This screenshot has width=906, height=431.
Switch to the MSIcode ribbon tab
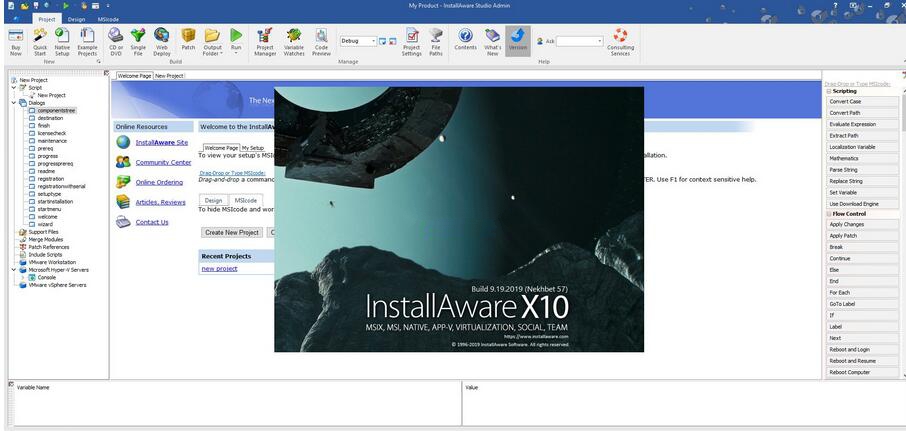(x=108, y=19)
